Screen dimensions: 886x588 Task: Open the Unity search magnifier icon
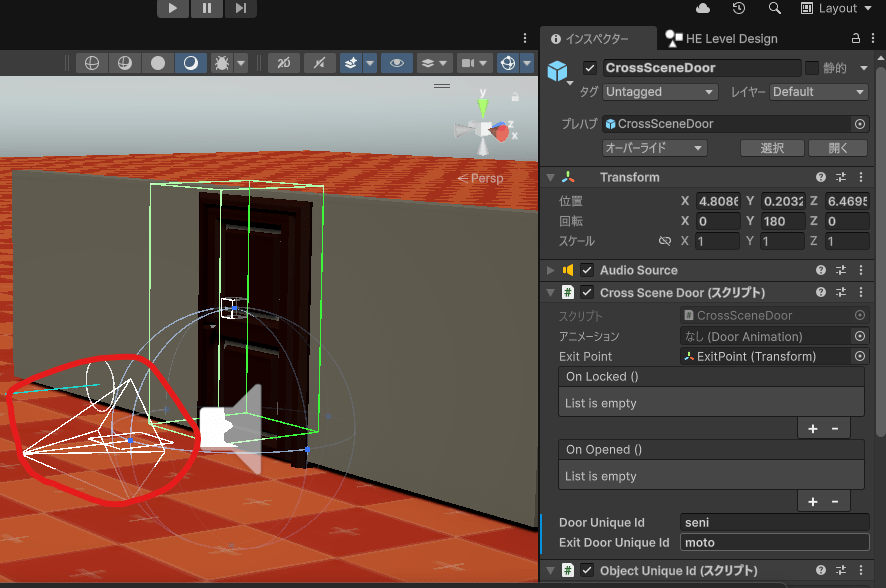coord(775,8)
